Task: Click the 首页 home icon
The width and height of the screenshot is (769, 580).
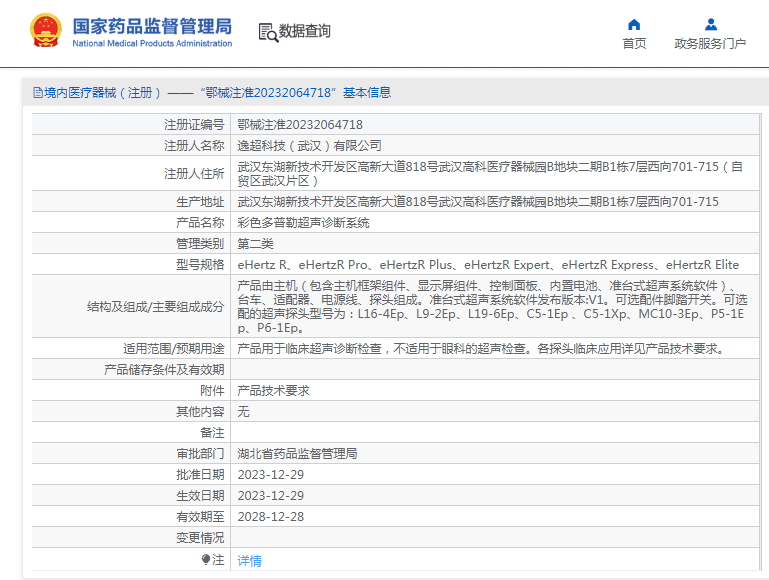Action: 634,25
